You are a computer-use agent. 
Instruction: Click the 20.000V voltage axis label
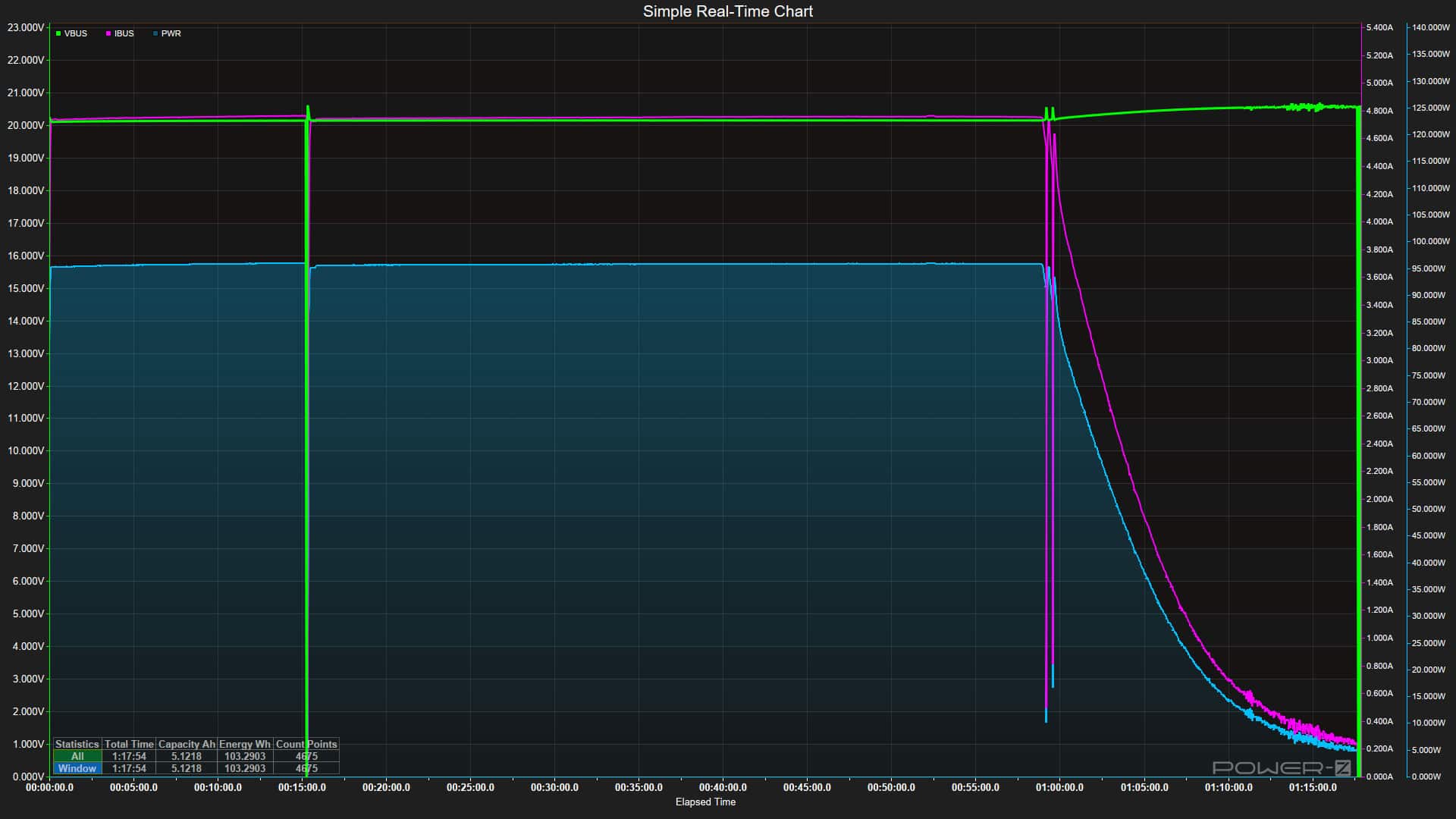[26, 125]
